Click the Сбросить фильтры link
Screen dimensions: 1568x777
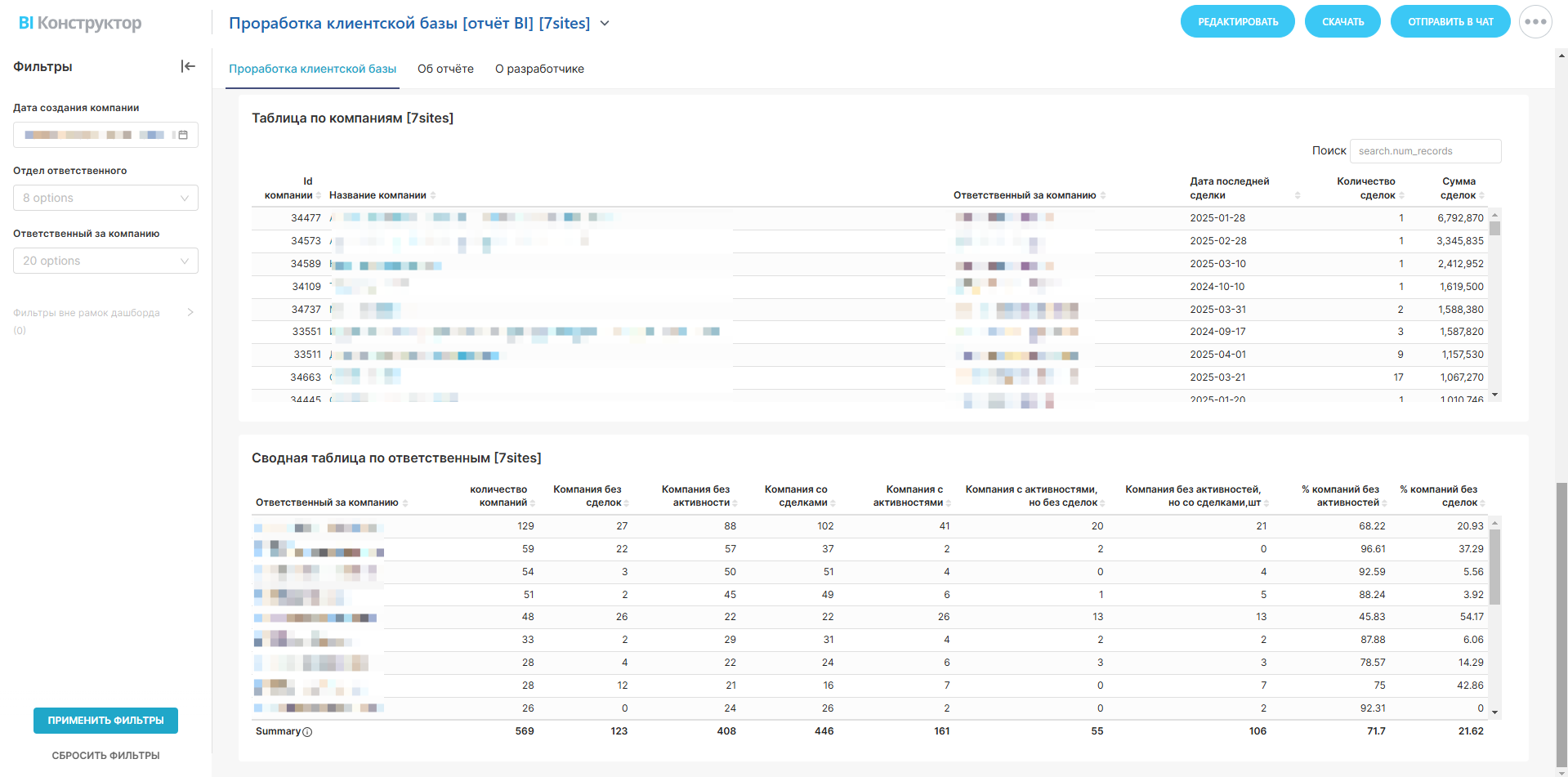(105, 756)
